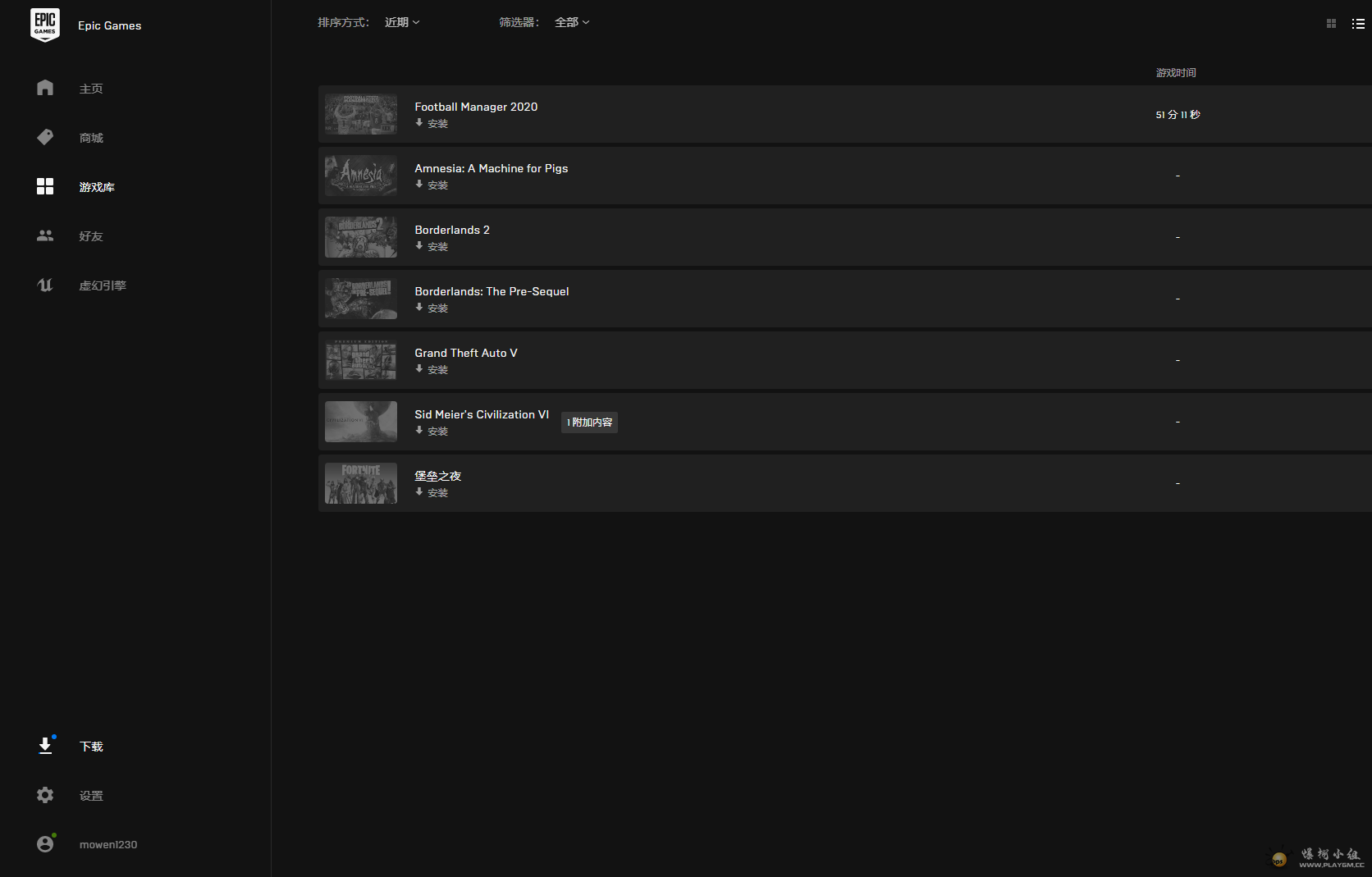Open the settings (设置) gear icon
1372x877 pixels.
(45, 795)
